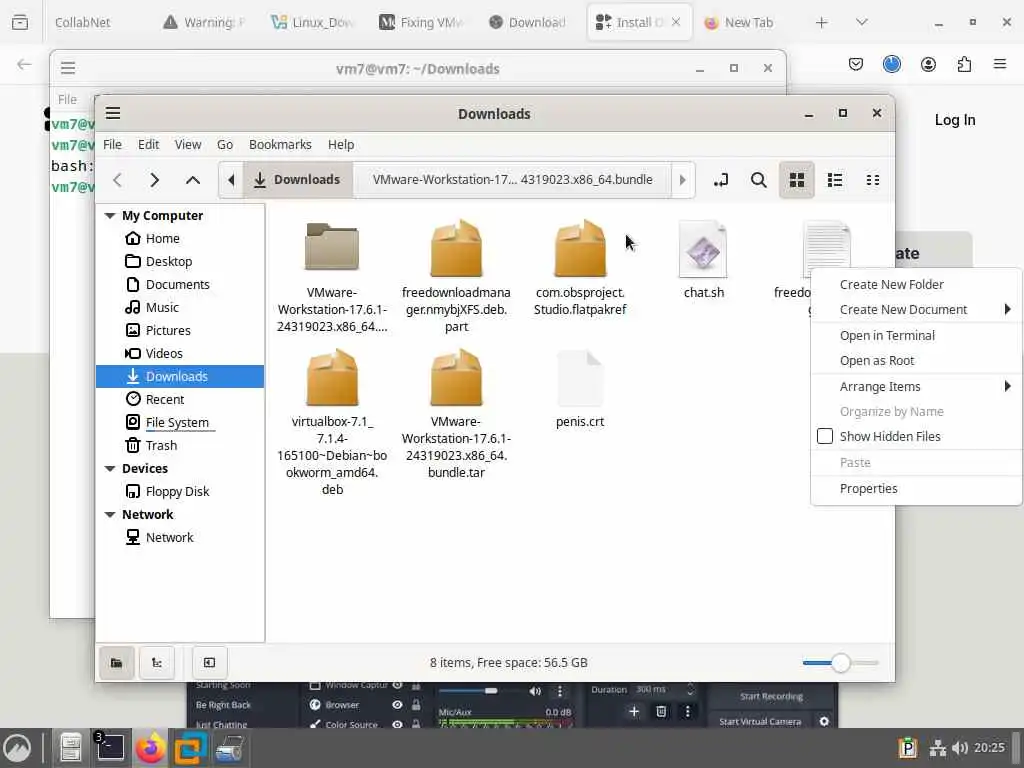Collapse the My Computer section
Viewport: 1024px width, 768px height.
pos(110,216)
